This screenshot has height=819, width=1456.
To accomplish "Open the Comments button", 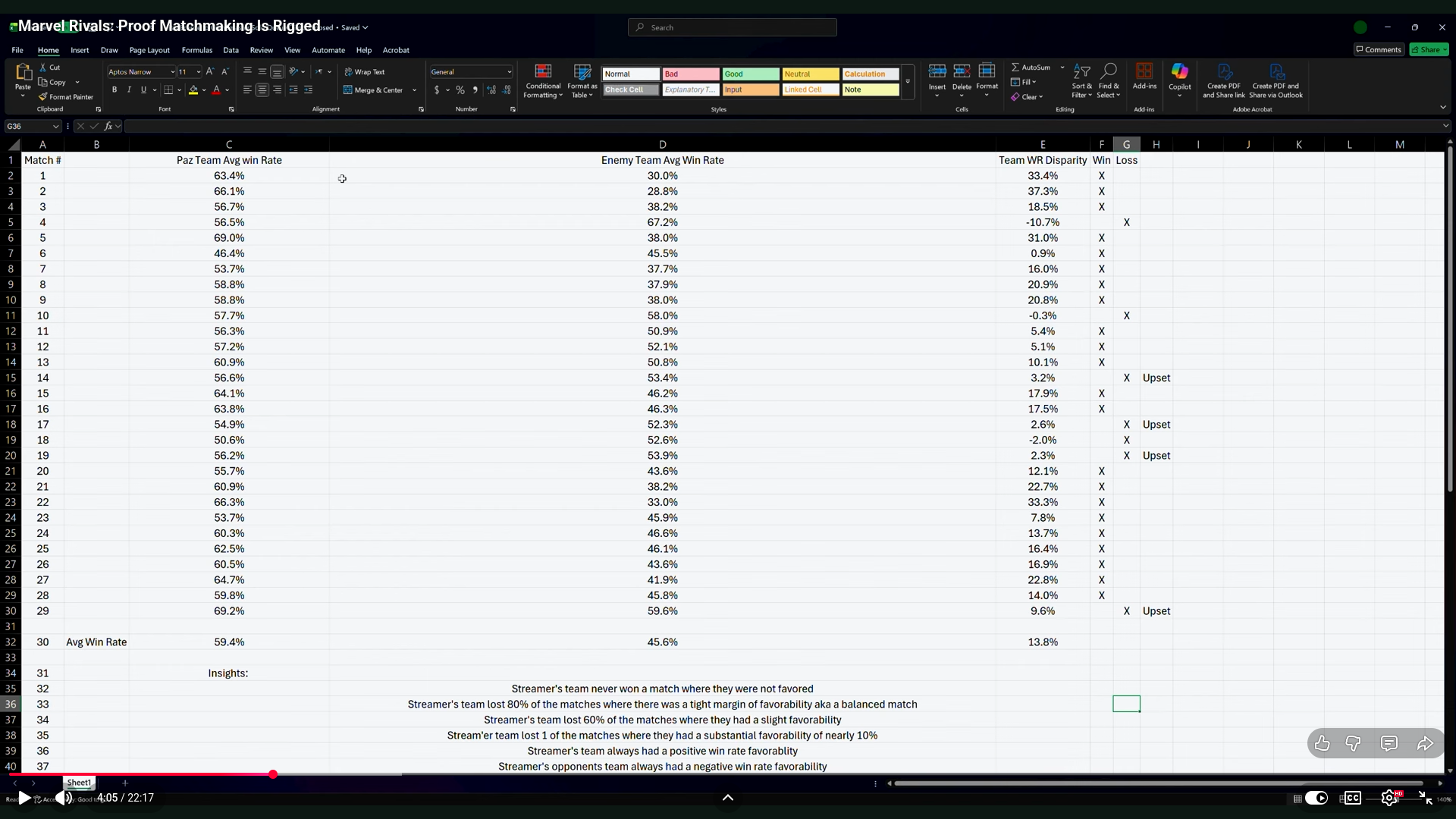I will (x=1379, y=50).
